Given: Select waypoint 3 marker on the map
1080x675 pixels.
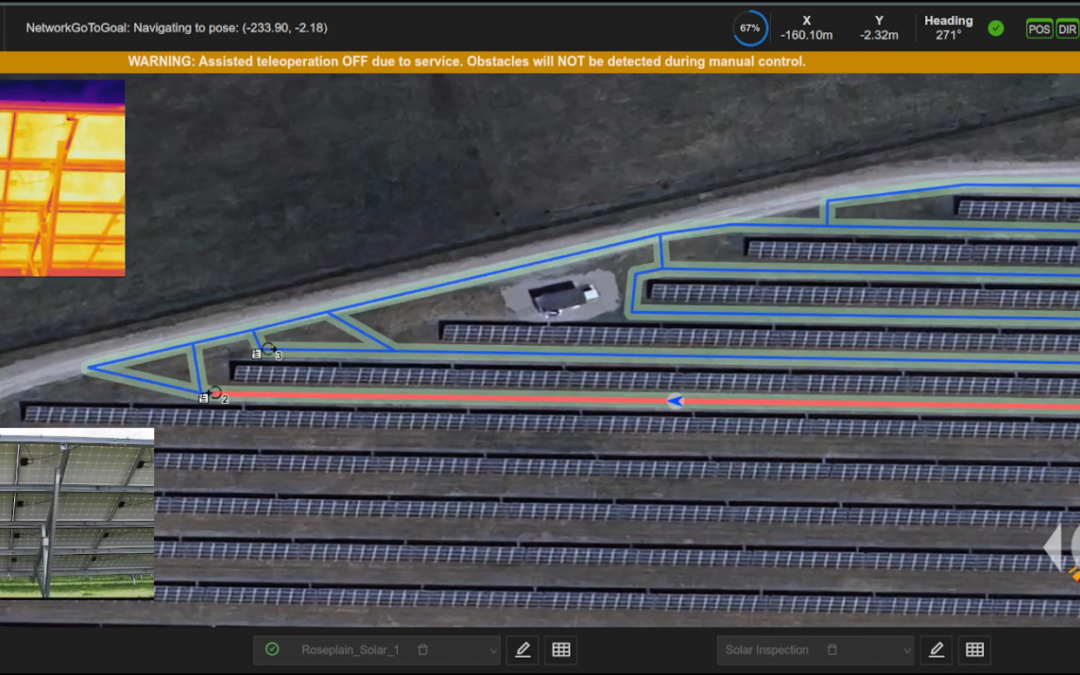Looking at the screenshot, I should [x=268, y=349].
